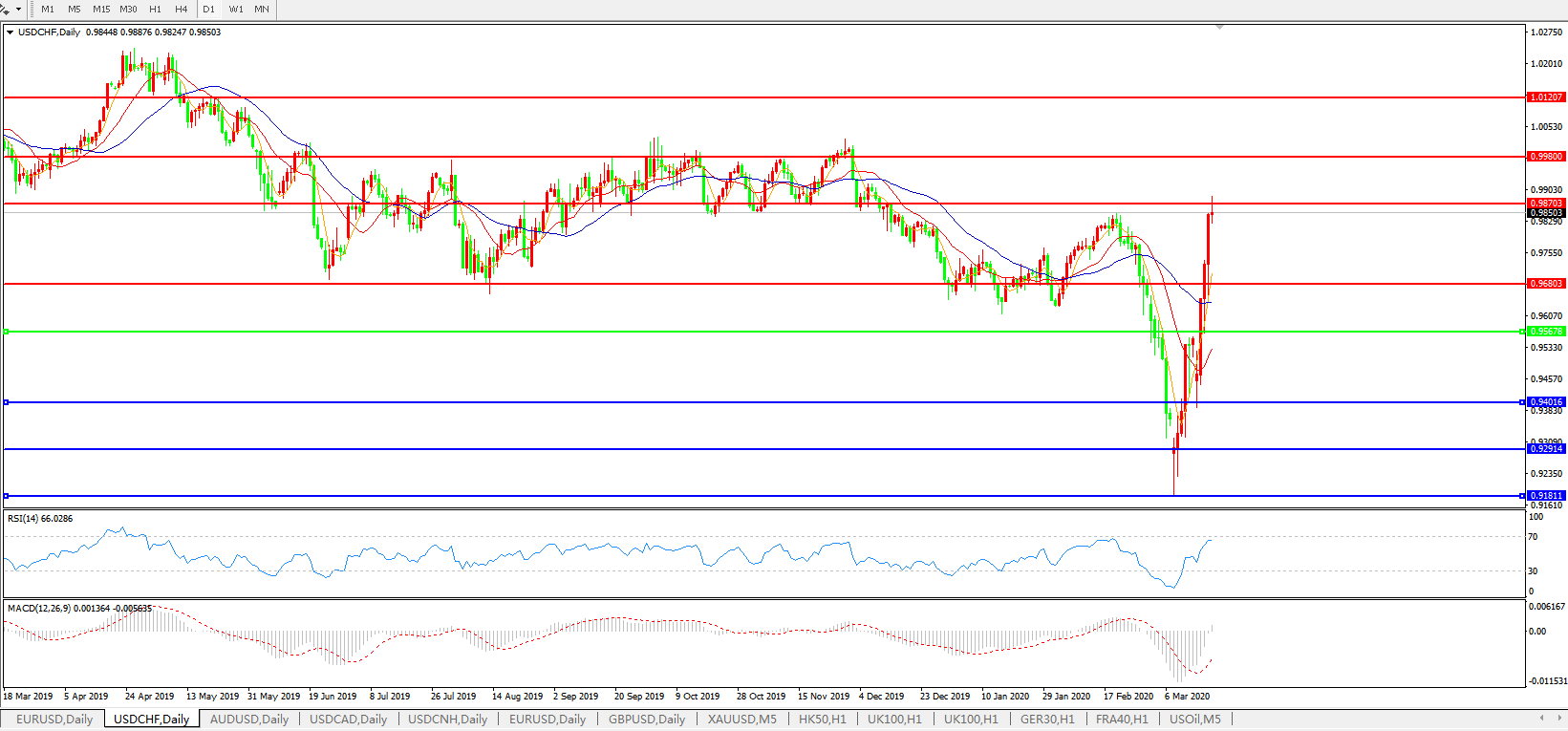This screenshot has height=731, width=1568.
Task: Select the 0.91811 blue line's right-end handle
Action: (1522, 496)
